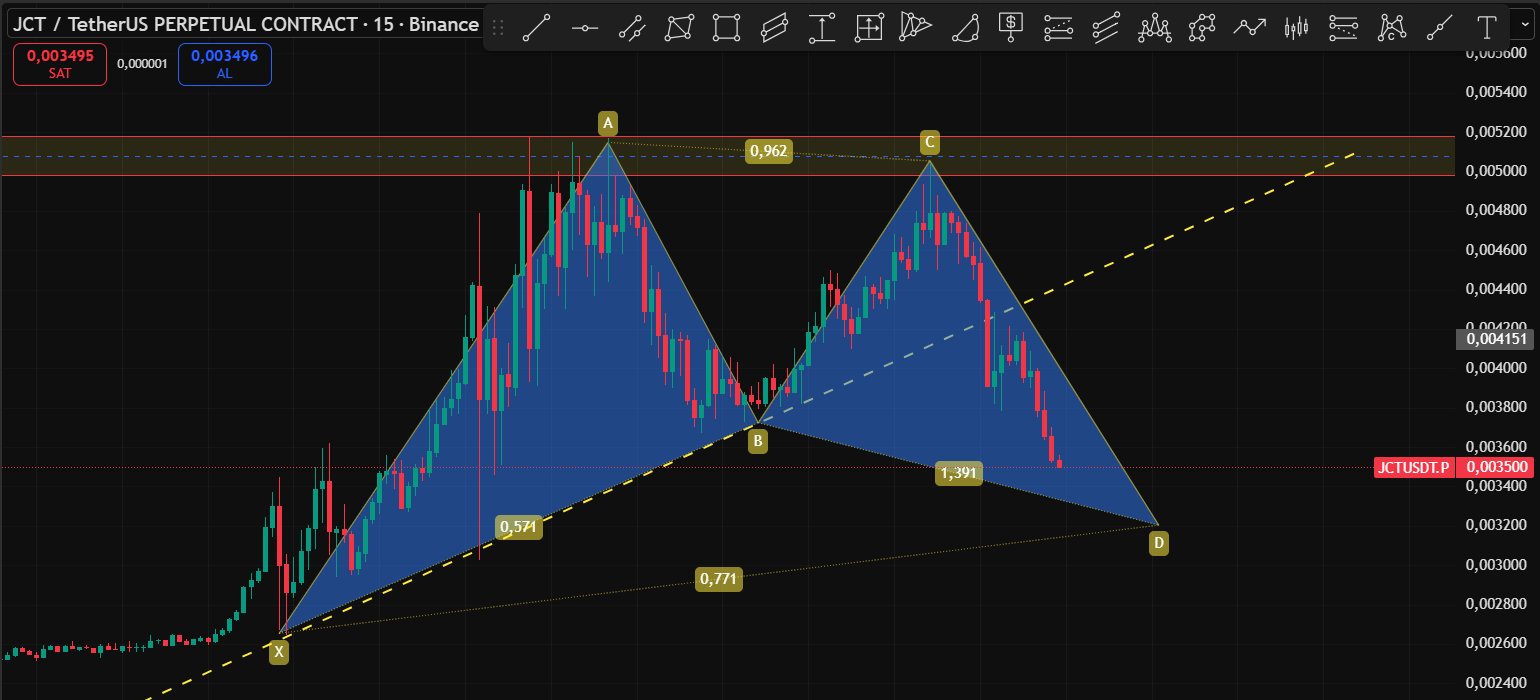Click the 0,962 ratio label

point(768,152)
